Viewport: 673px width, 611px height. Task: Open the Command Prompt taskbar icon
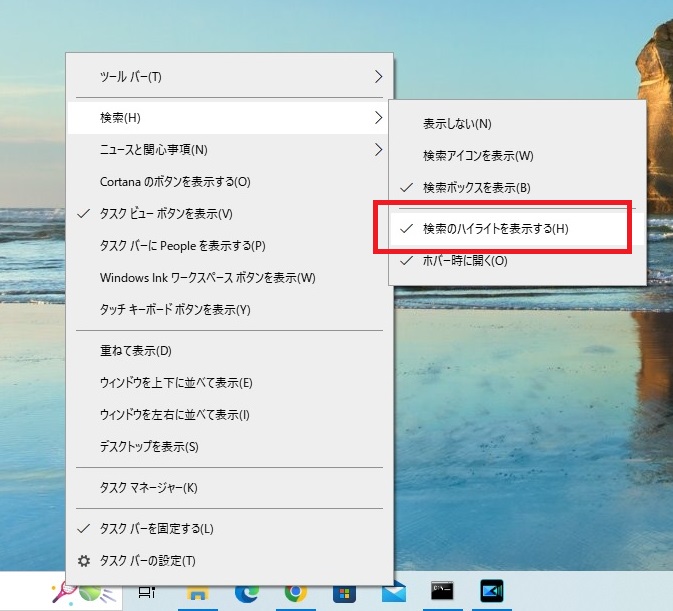coord(442,591)
